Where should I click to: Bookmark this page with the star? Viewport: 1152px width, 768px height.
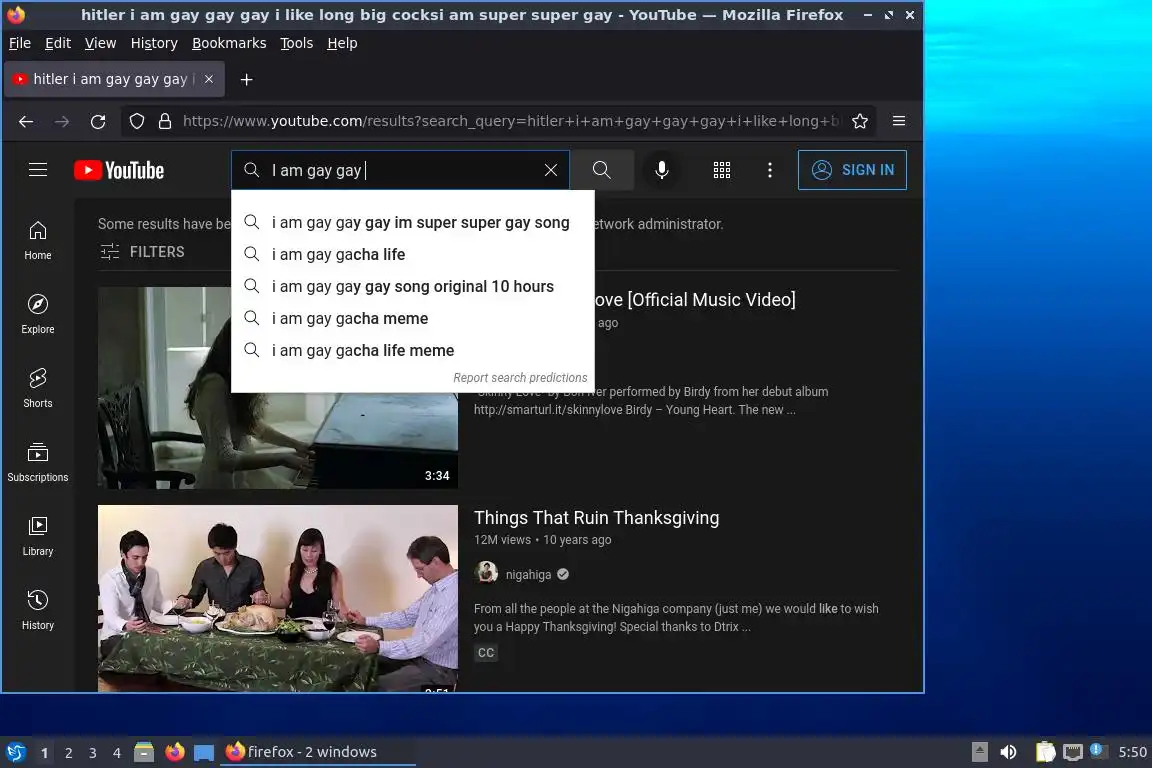tap(860, 121)
